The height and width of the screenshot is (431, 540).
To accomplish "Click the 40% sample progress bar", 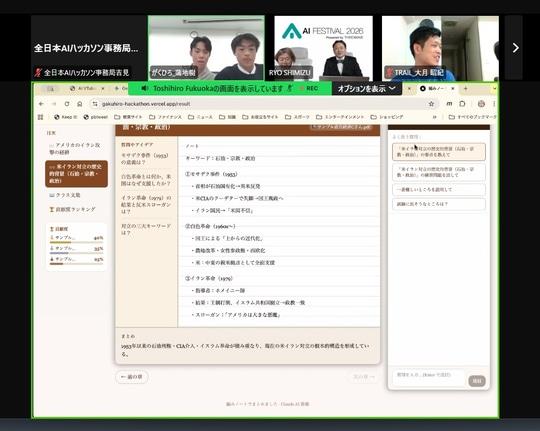I will [x=76, y=242].
